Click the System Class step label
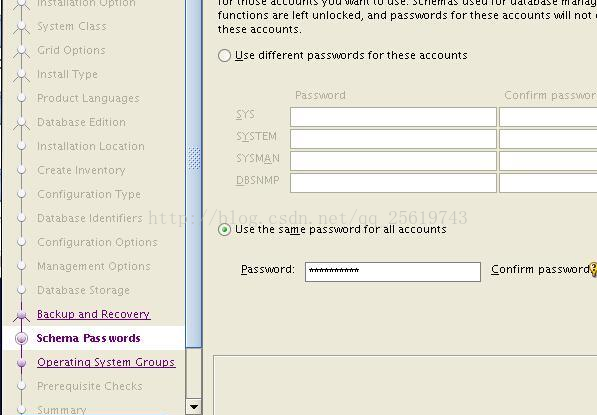The width and height of the screenshot is (597, 415). pyautogui.click(x=72, y=26)
